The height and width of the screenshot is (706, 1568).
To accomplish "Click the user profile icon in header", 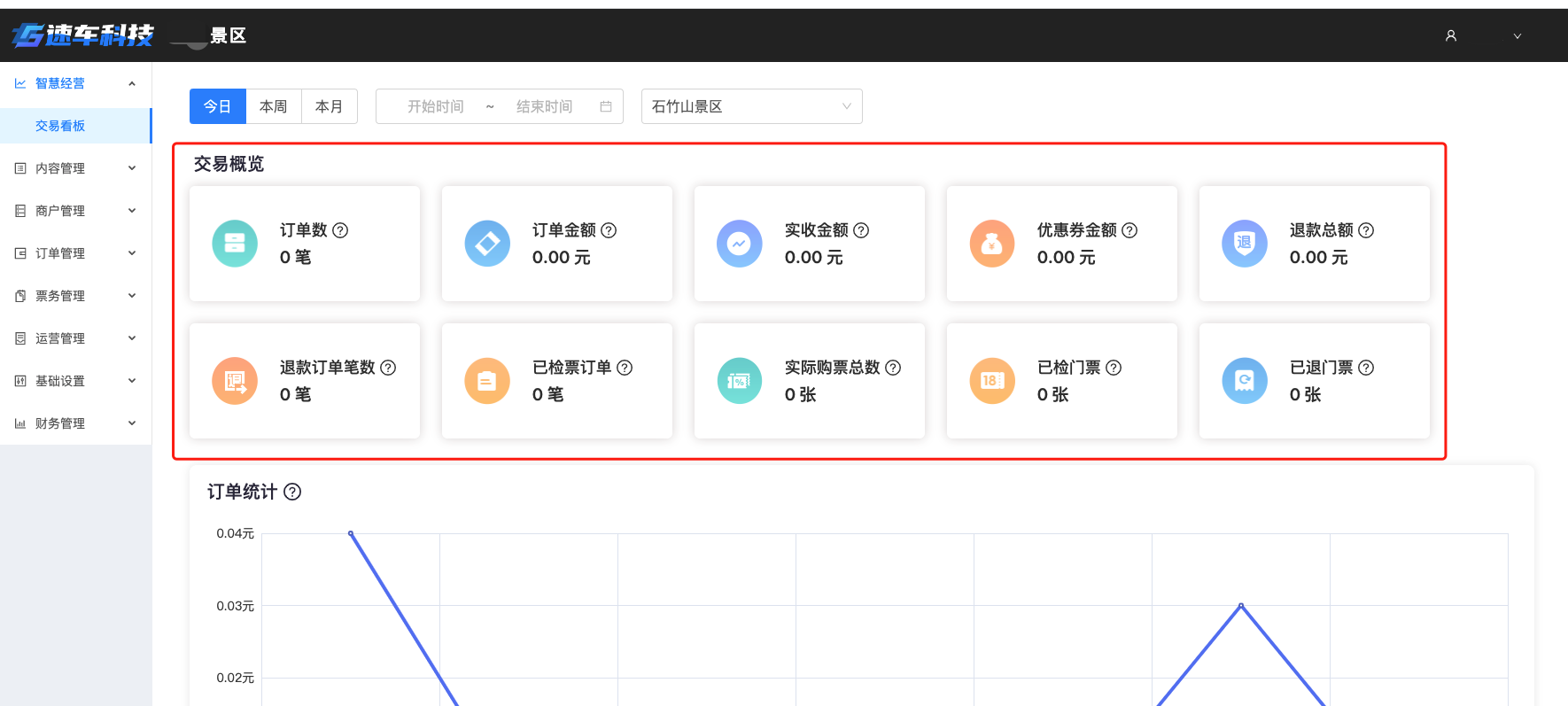I will click(1451, 35).
